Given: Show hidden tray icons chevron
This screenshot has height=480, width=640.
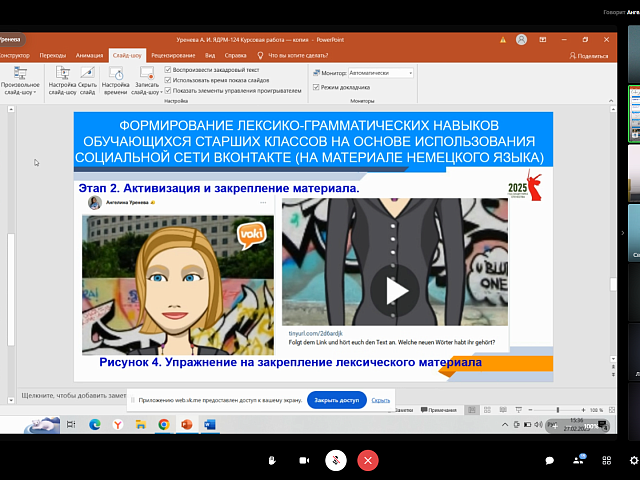Looking at the screenshot, I should 504,425.
